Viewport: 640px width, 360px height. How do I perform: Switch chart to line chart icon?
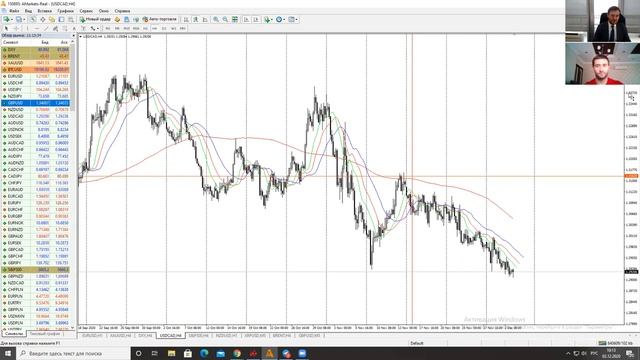click(205, 19)
